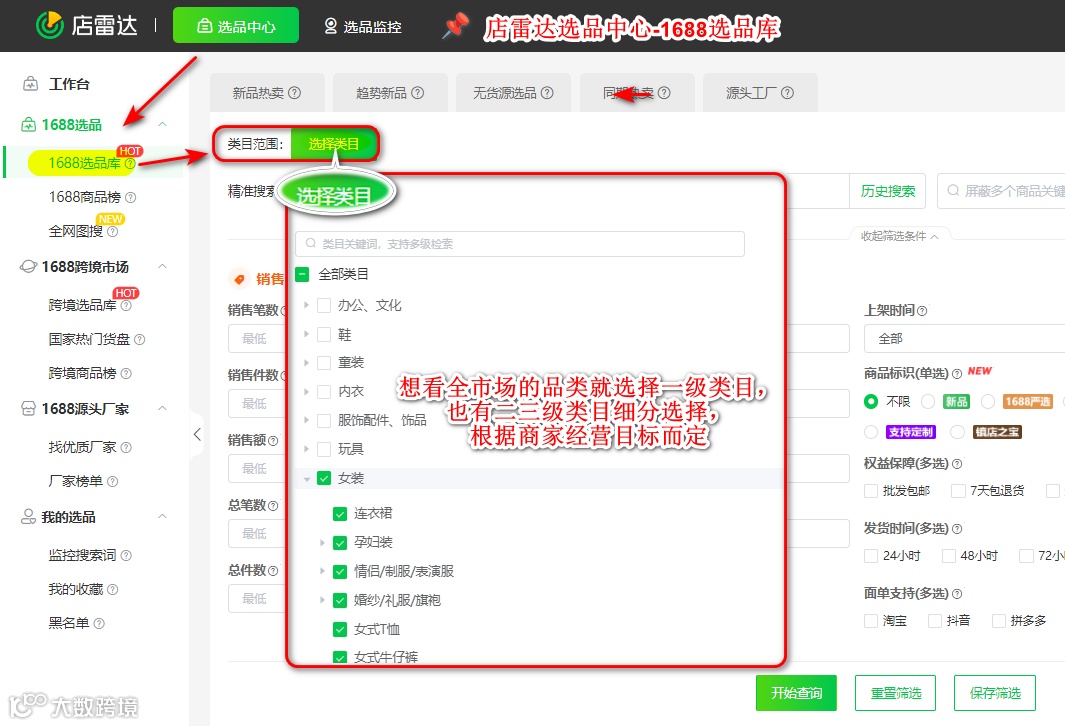Click help icon beside 监控搜索词
The image size is (1065, 726).
pos(126,556)
